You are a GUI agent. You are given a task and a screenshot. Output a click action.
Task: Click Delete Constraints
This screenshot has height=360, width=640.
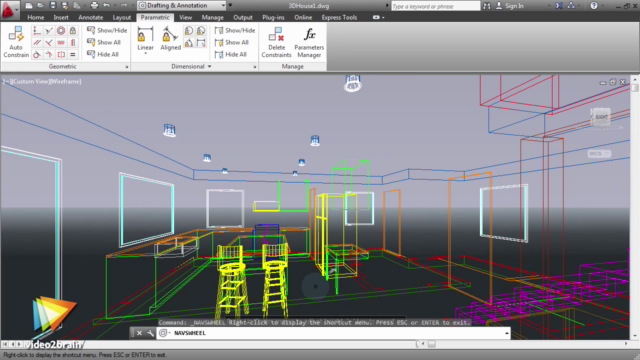[x=276, y=42]
